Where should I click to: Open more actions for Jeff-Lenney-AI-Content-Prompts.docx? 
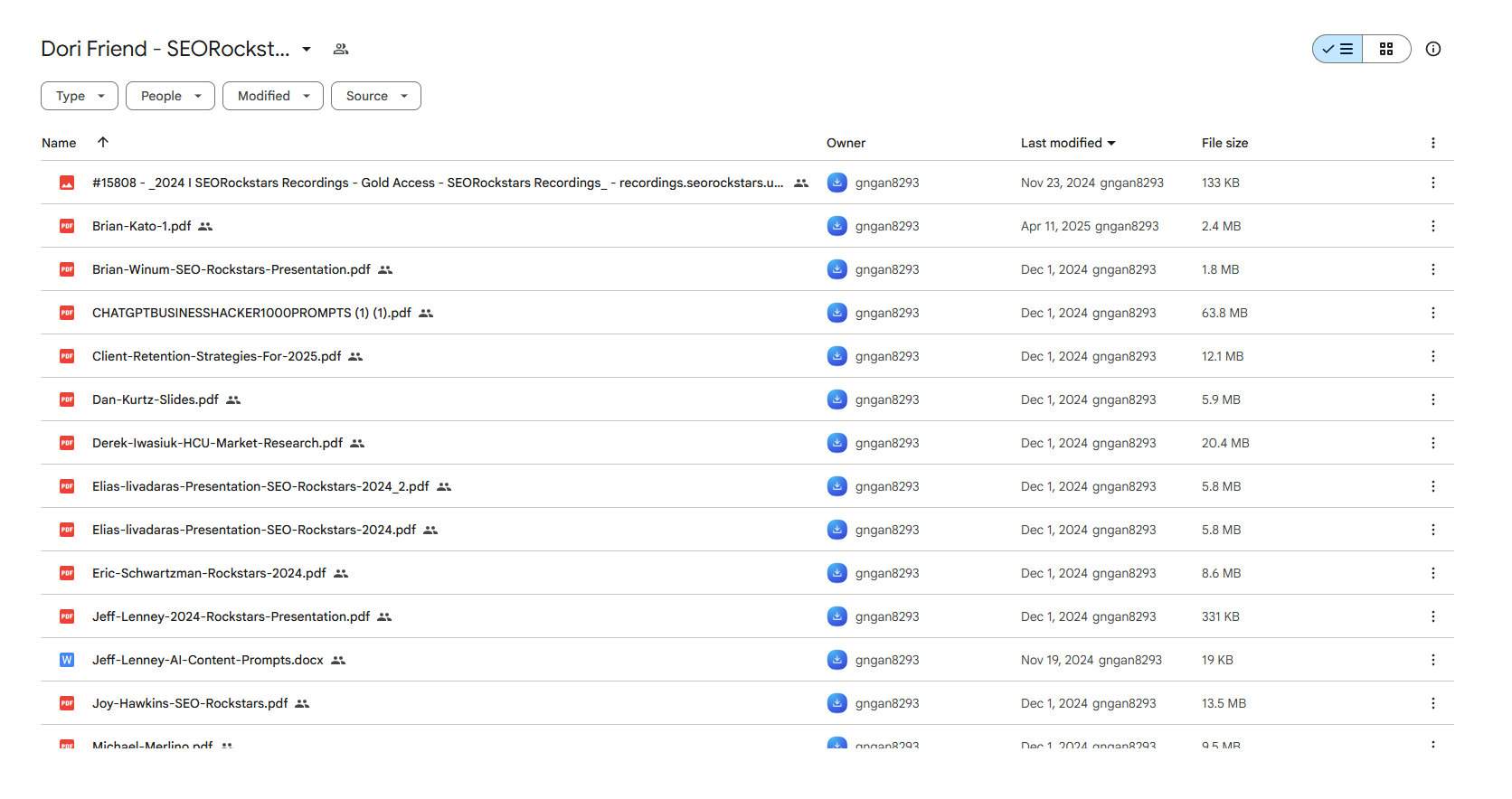1433,660
